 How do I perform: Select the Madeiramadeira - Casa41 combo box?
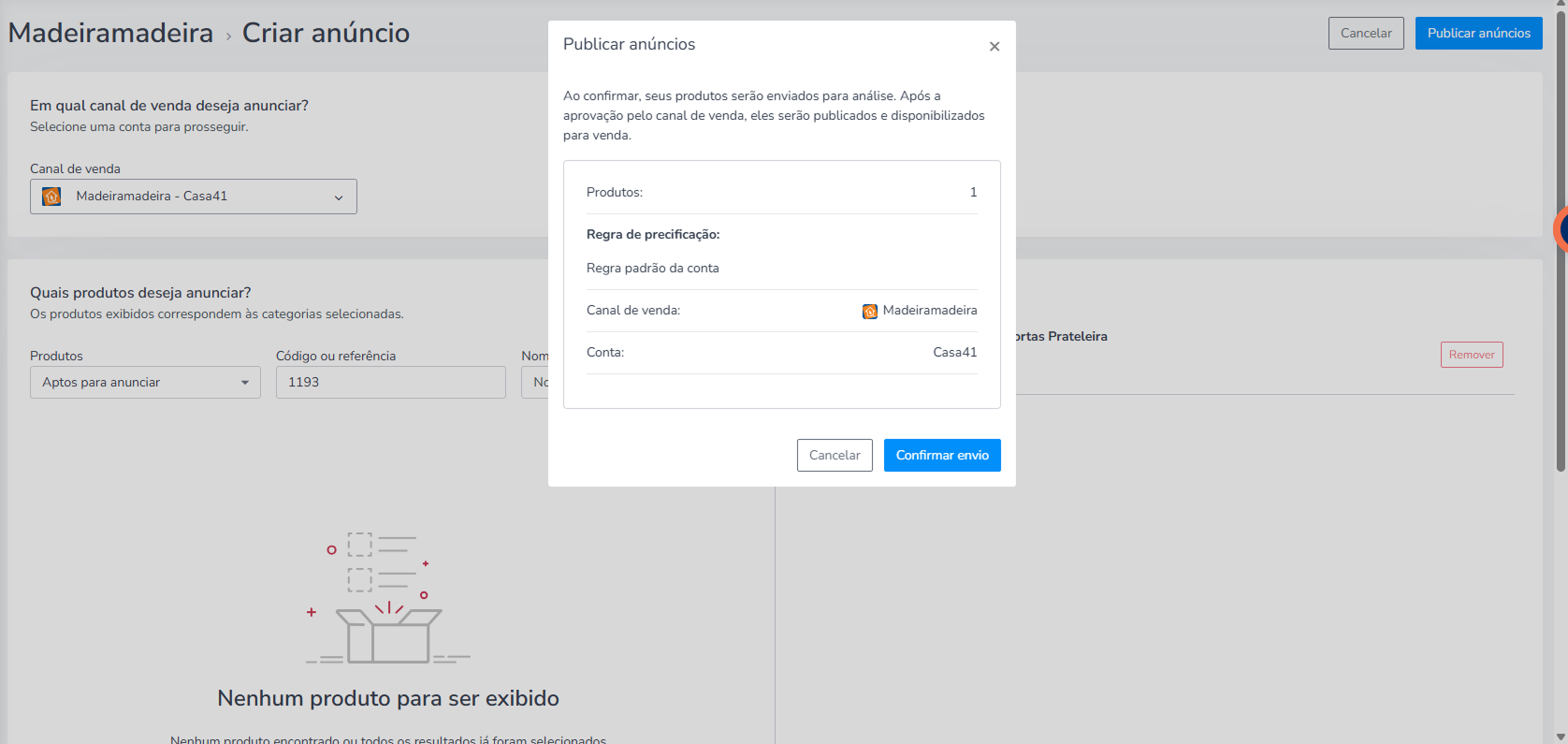(x=194, y=197)
